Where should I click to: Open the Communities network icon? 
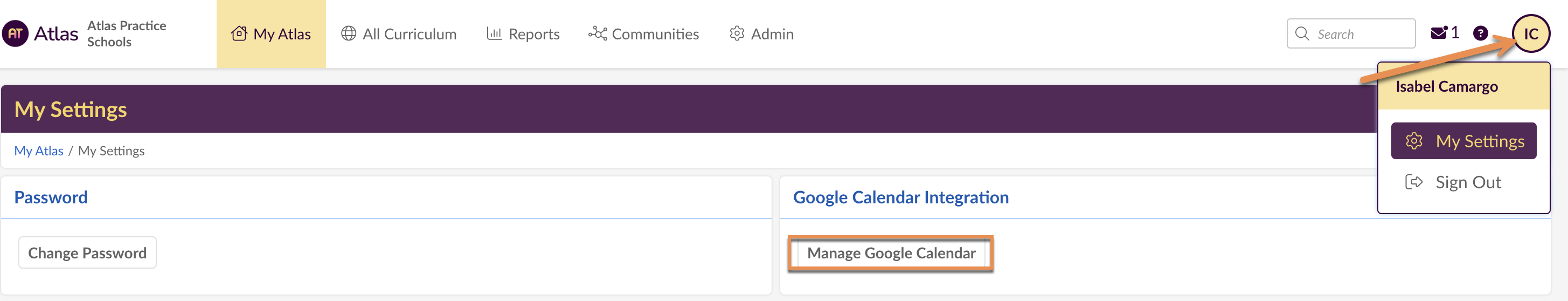[x=597, y=33]
